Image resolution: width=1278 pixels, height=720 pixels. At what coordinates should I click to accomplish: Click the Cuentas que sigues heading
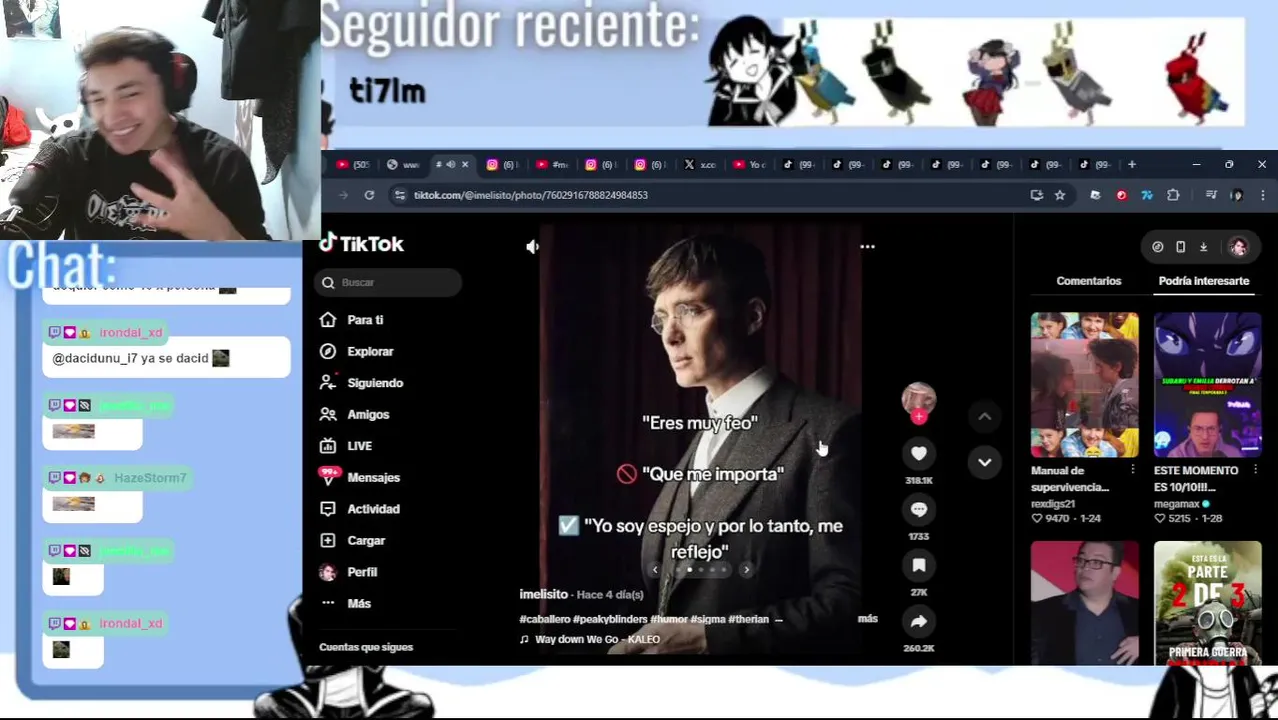click(x=366, y=648)
